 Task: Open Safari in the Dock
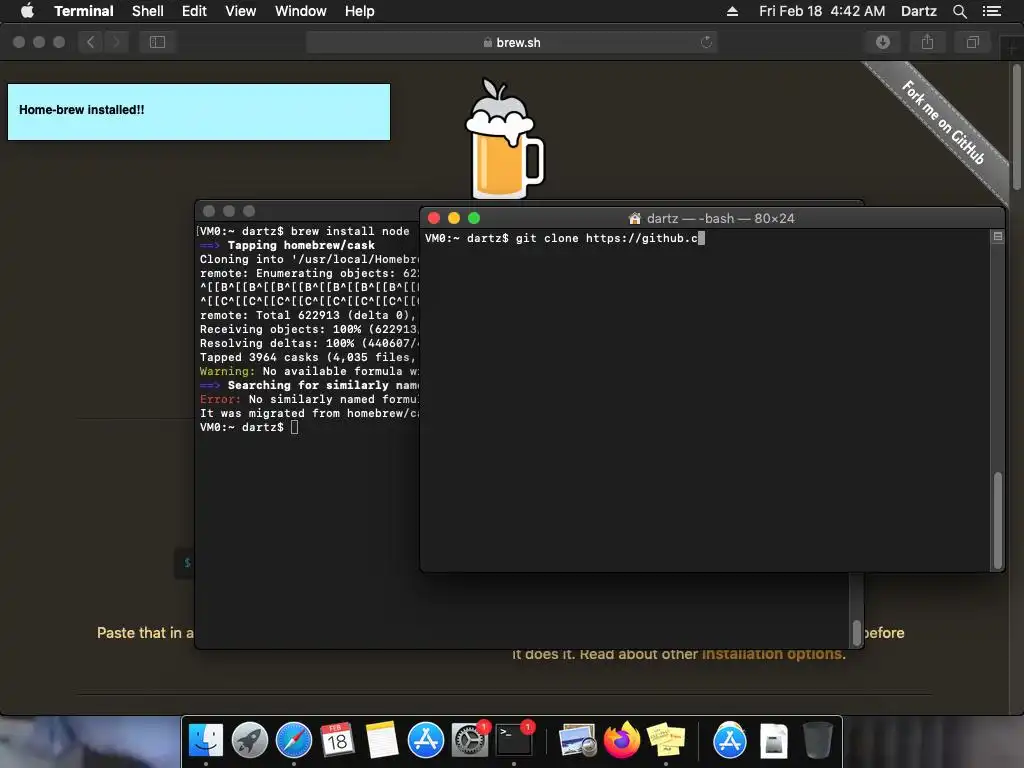(294, 740)
